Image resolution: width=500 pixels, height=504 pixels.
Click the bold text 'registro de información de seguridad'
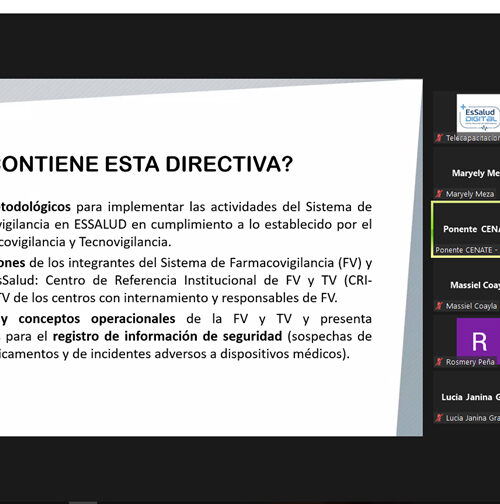167,336
